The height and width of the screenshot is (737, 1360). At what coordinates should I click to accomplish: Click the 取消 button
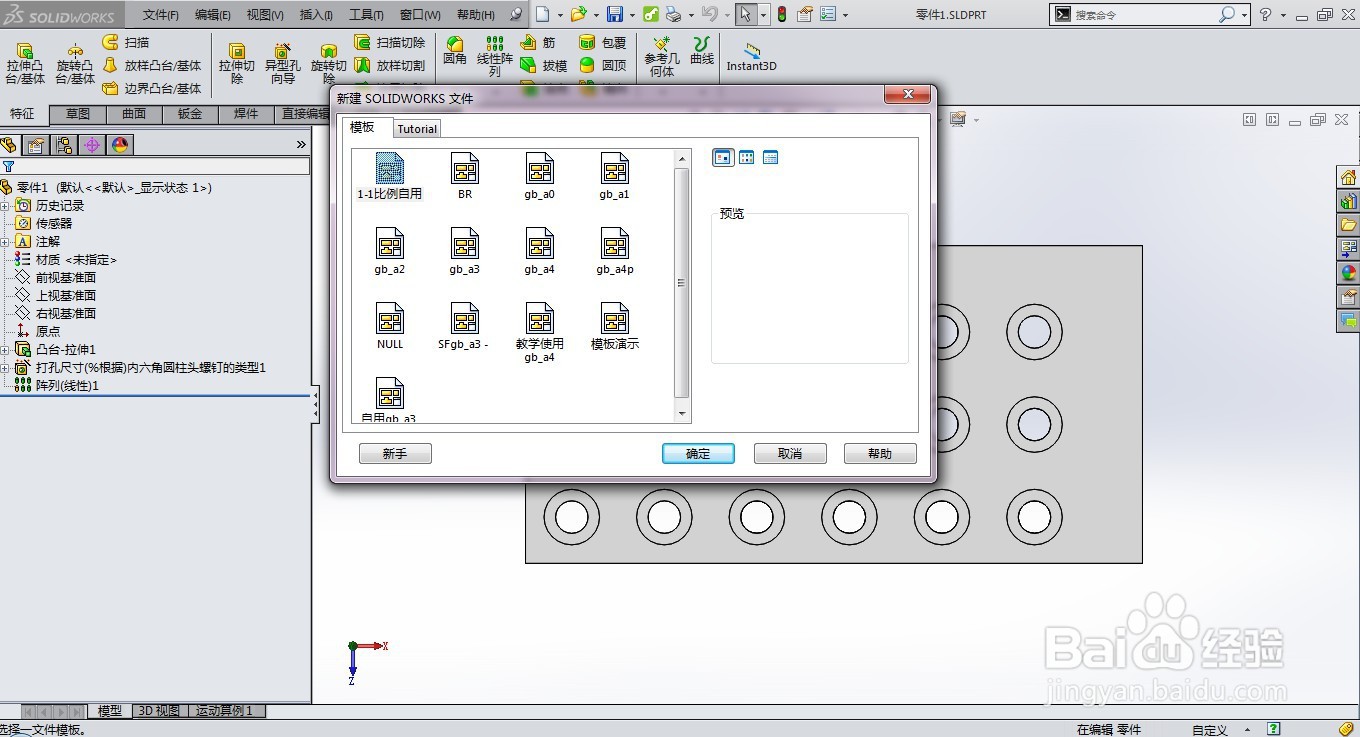pos(790,454)
